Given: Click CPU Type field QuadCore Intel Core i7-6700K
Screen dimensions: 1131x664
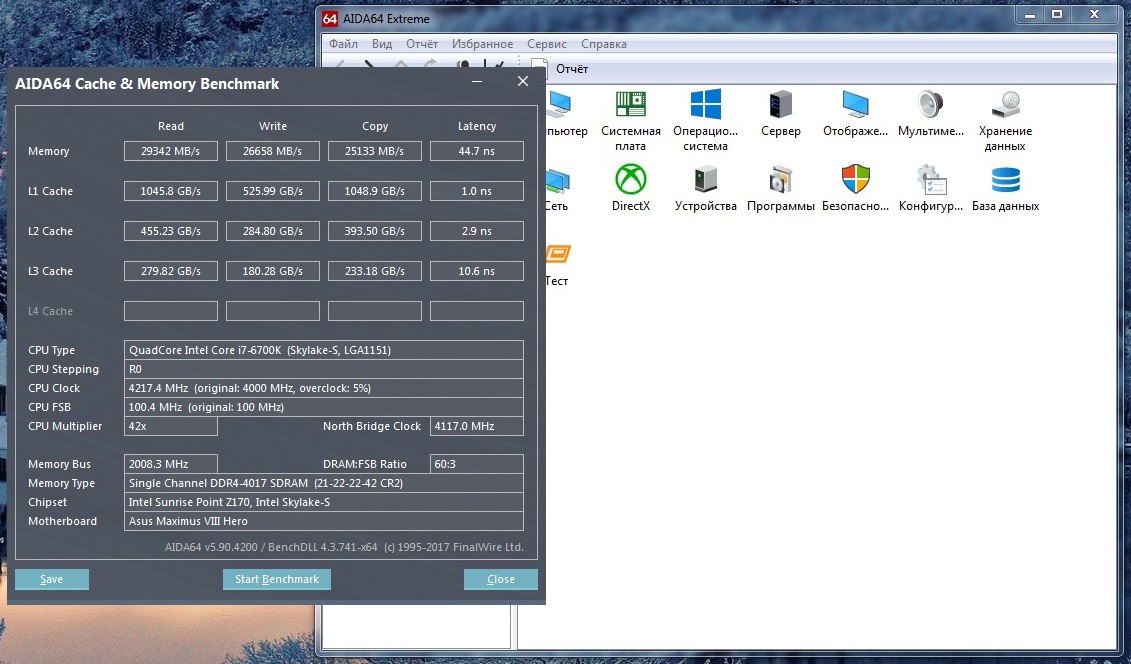Looking at the screenshot, I should 324,350.
